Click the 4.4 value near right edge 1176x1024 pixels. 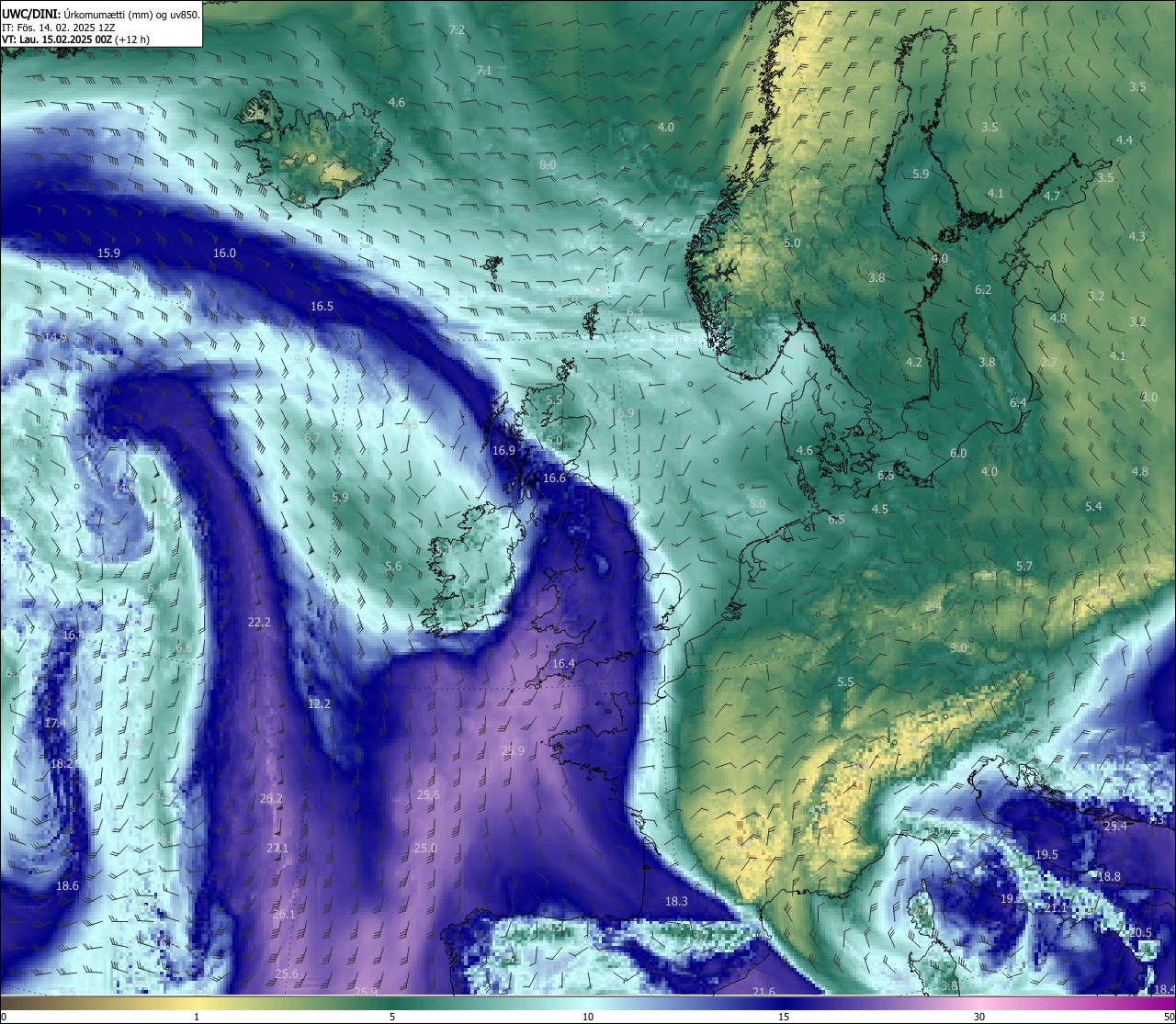[x=1124, y=140]
